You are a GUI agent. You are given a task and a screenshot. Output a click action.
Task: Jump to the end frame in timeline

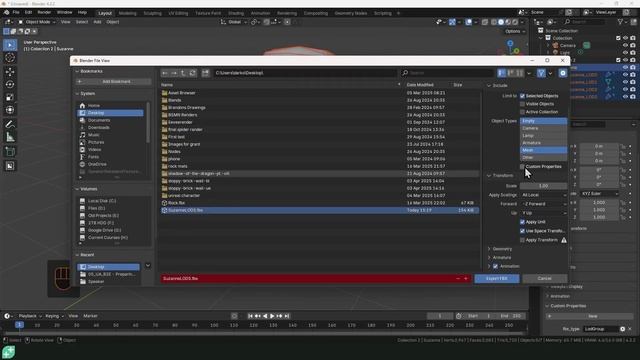click(287, 316)
